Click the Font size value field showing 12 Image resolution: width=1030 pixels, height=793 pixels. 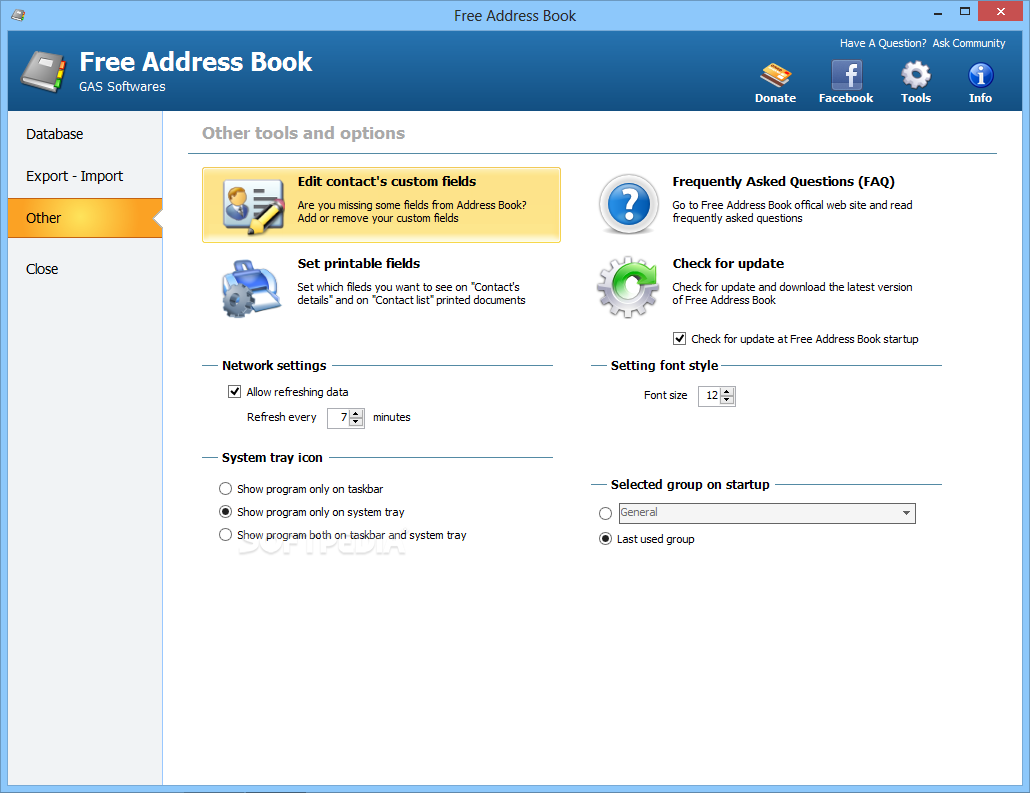coord(709,396)
